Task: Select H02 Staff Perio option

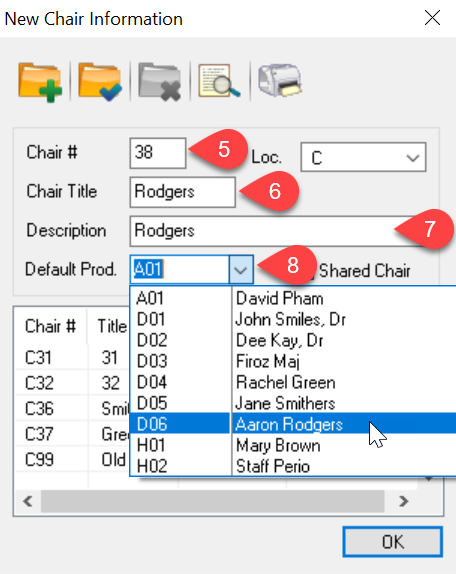Action: point(293,466)
